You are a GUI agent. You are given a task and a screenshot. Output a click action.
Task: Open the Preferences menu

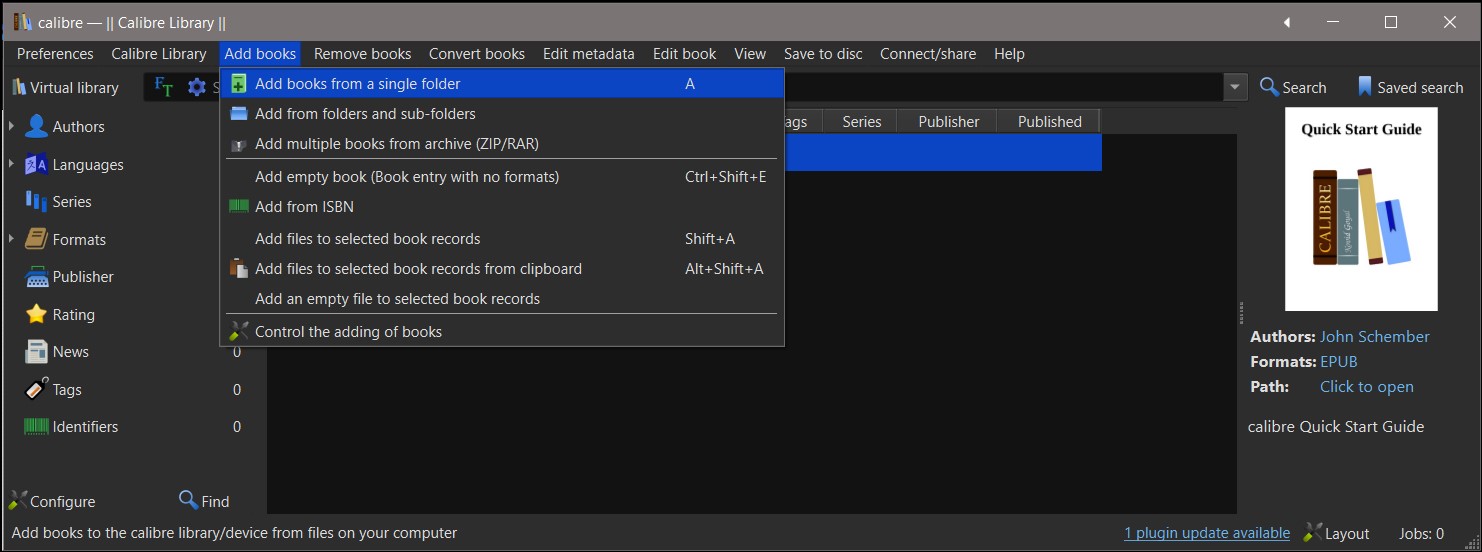55,54
